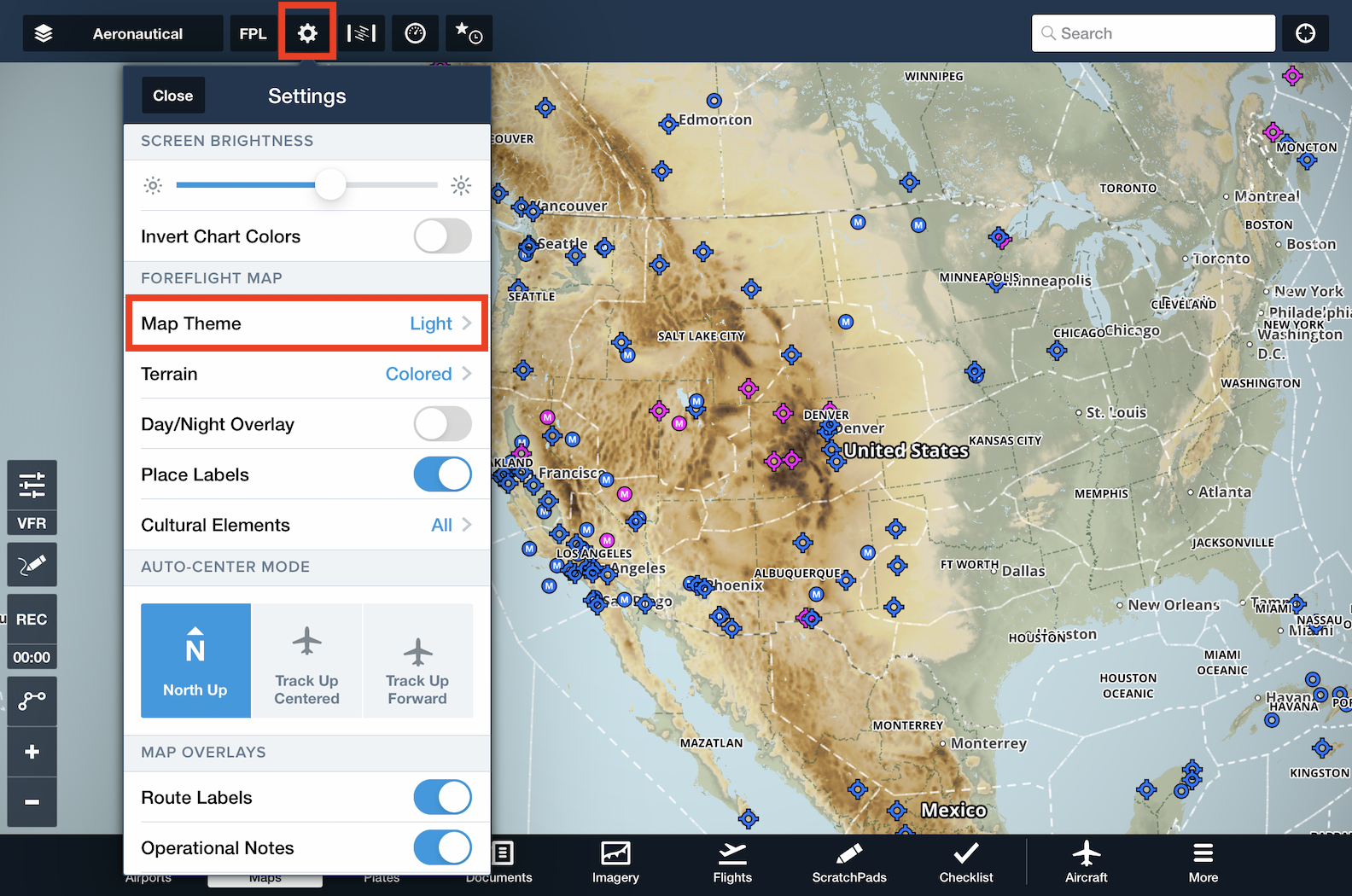The image size is (1352, 896).
Task: Open Map Theme options
Action: coord(306,323)
